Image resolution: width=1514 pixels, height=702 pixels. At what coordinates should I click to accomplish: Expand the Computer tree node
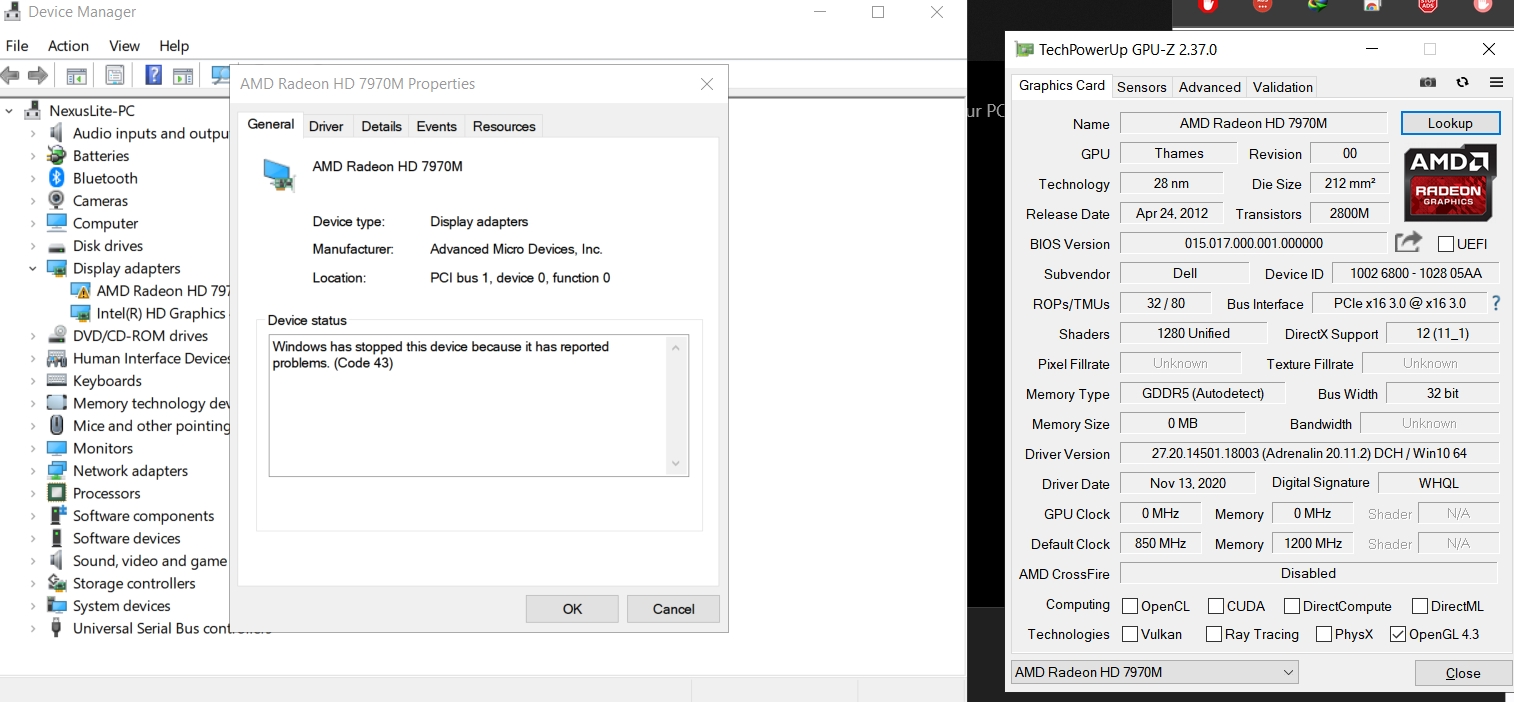click(33, 223)
